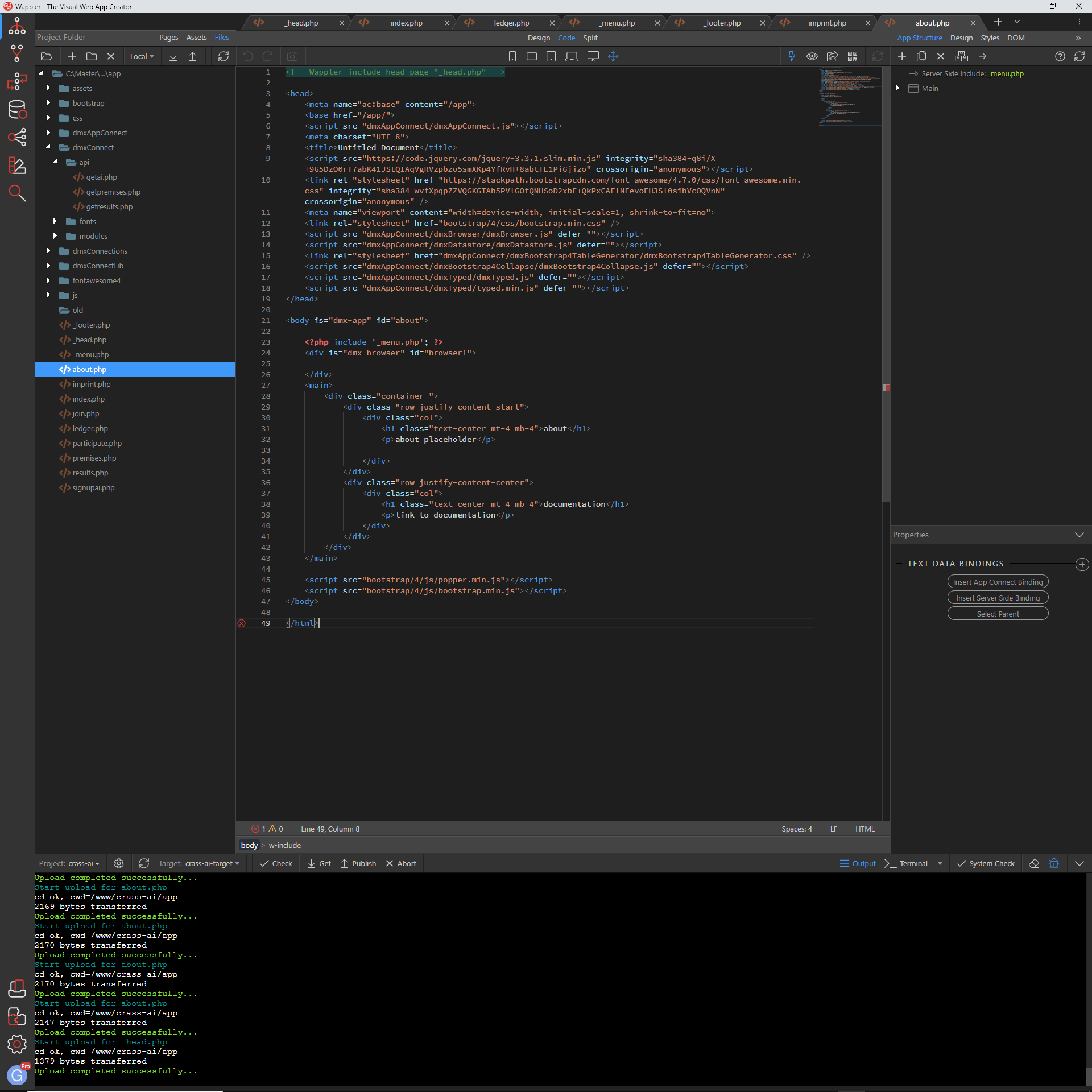Open getpremises.php in the api folder
The height and width of the screenshot is (1092, 1092).
[113, 192]
